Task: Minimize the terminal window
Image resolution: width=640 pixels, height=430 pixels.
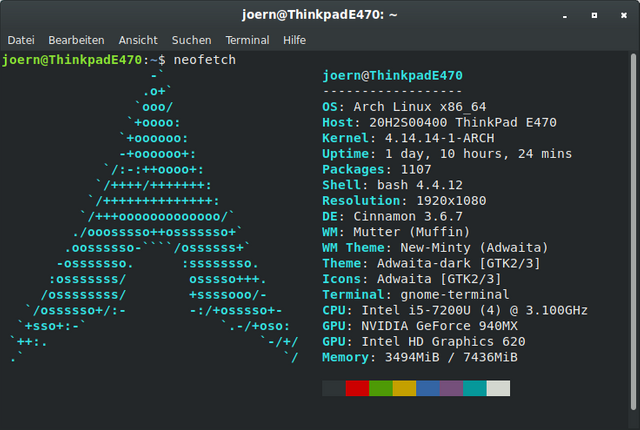Action: 564,16
